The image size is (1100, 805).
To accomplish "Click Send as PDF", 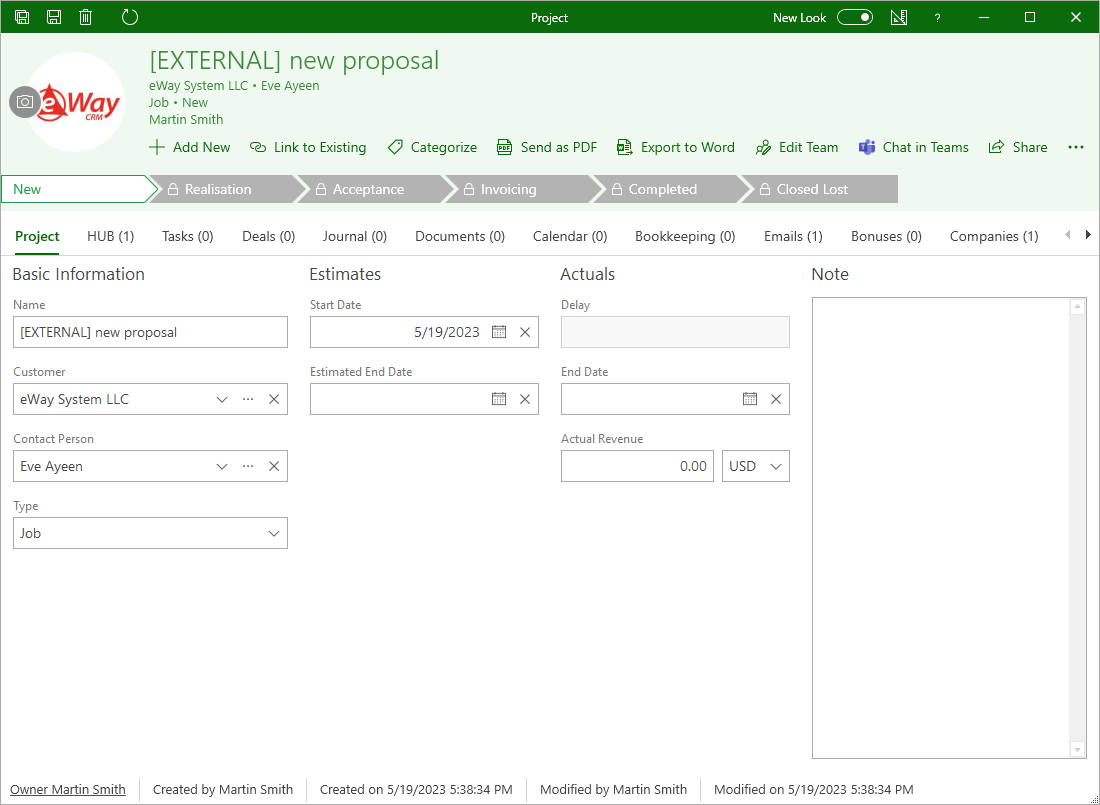I will coord(547,147).
